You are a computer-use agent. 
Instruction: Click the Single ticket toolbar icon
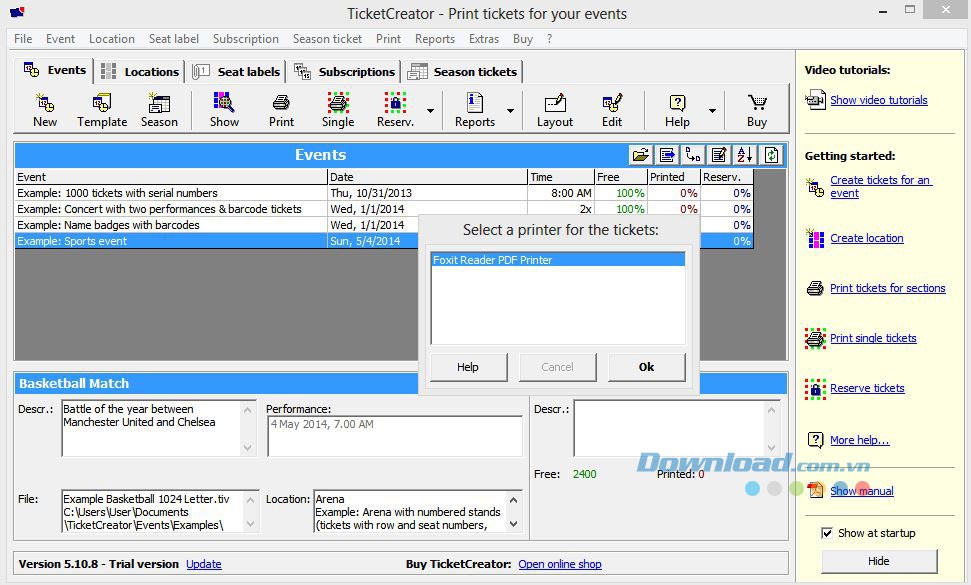337,108
